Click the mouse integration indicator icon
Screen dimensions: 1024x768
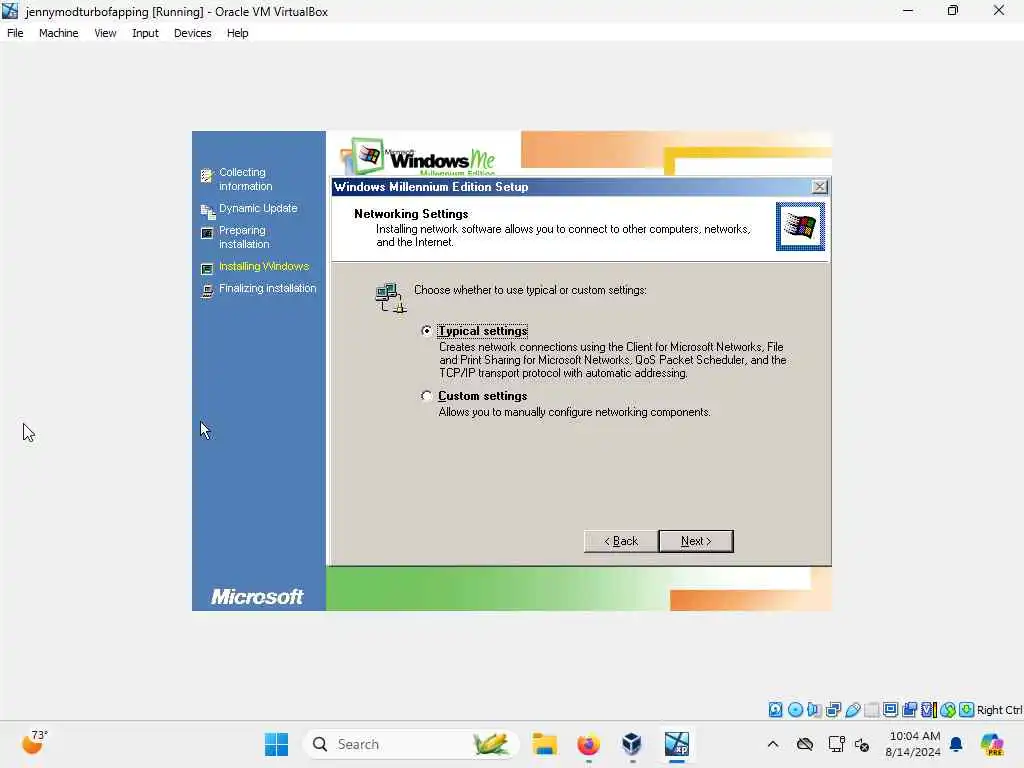click(948, 710)
